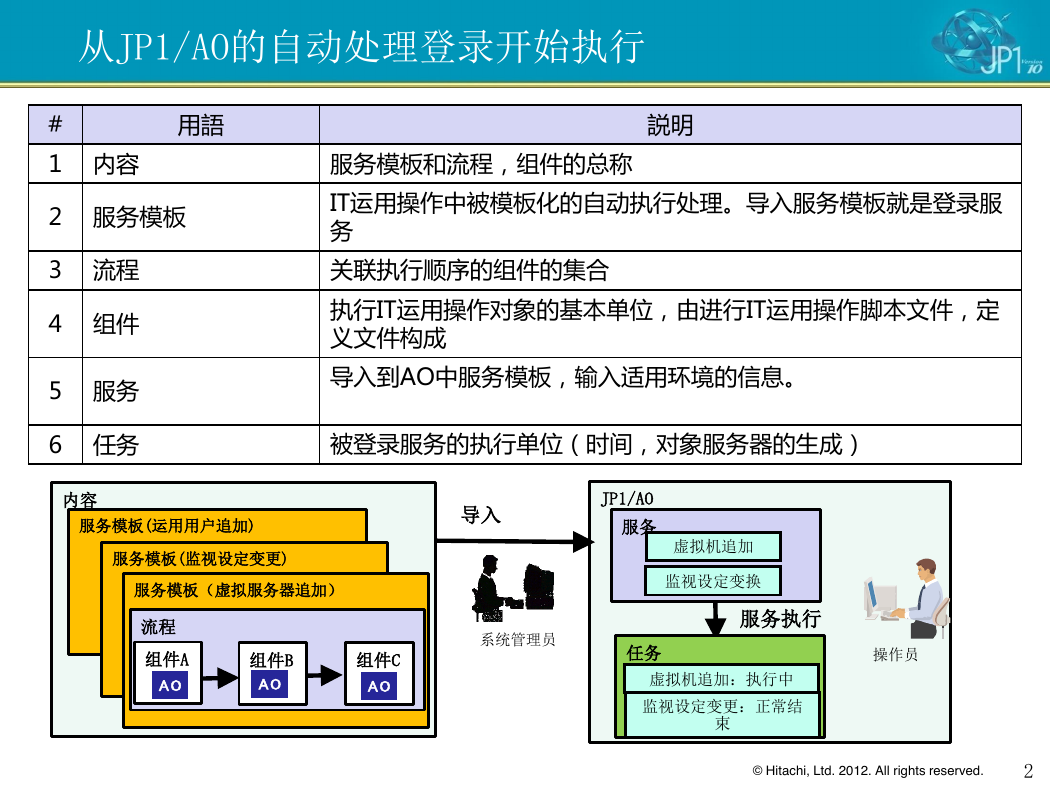
Task: Click the slide title 从JP1/AO的自动处理登录开始执行
Action: 362,46
